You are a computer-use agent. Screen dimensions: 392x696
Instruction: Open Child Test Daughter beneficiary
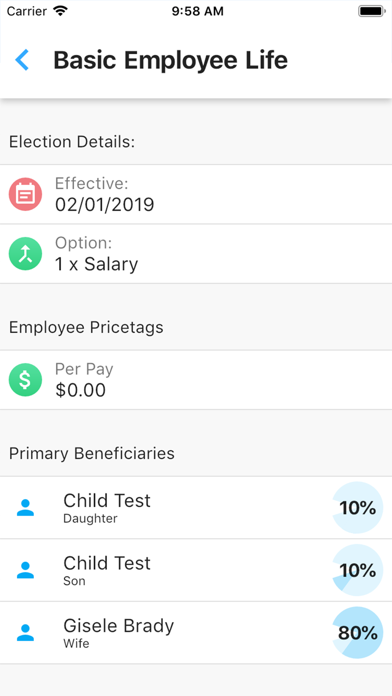click(x=196, y=508)
